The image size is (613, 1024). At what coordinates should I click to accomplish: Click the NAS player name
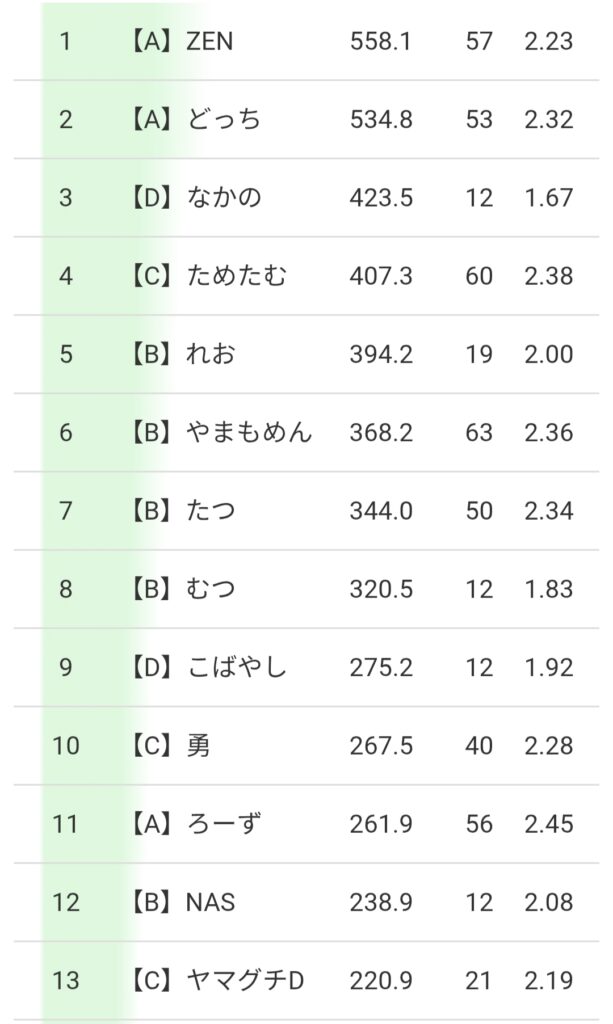[211, 902]
